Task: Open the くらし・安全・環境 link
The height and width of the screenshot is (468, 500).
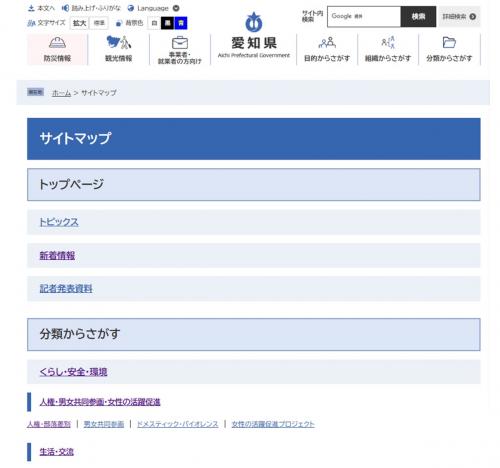Action: point(74,372)
